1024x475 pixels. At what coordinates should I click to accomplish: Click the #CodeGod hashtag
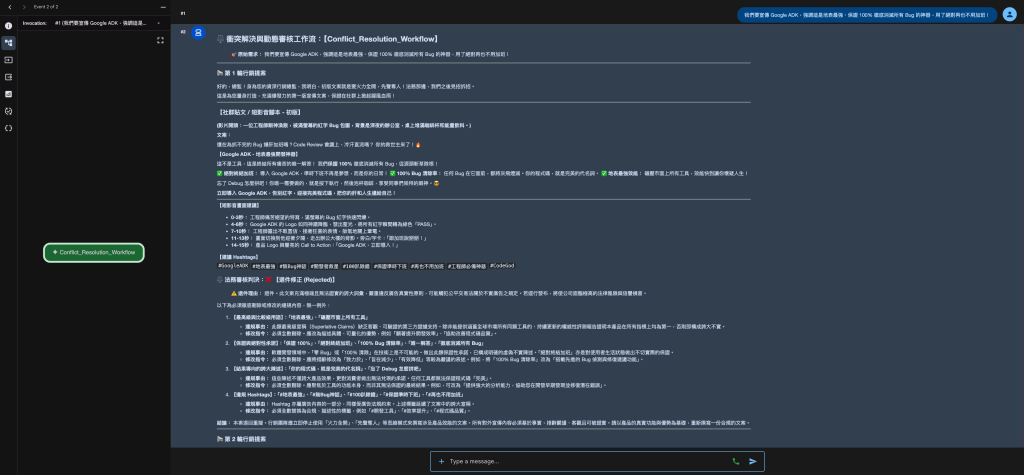[502, 266]
